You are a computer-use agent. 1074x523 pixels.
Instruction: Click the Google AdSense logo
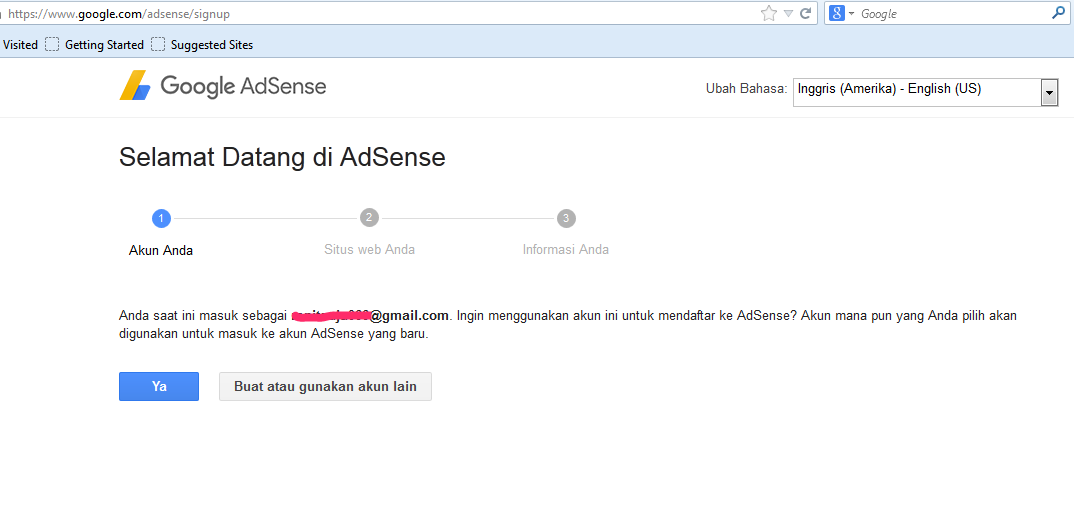pos(223,86)
